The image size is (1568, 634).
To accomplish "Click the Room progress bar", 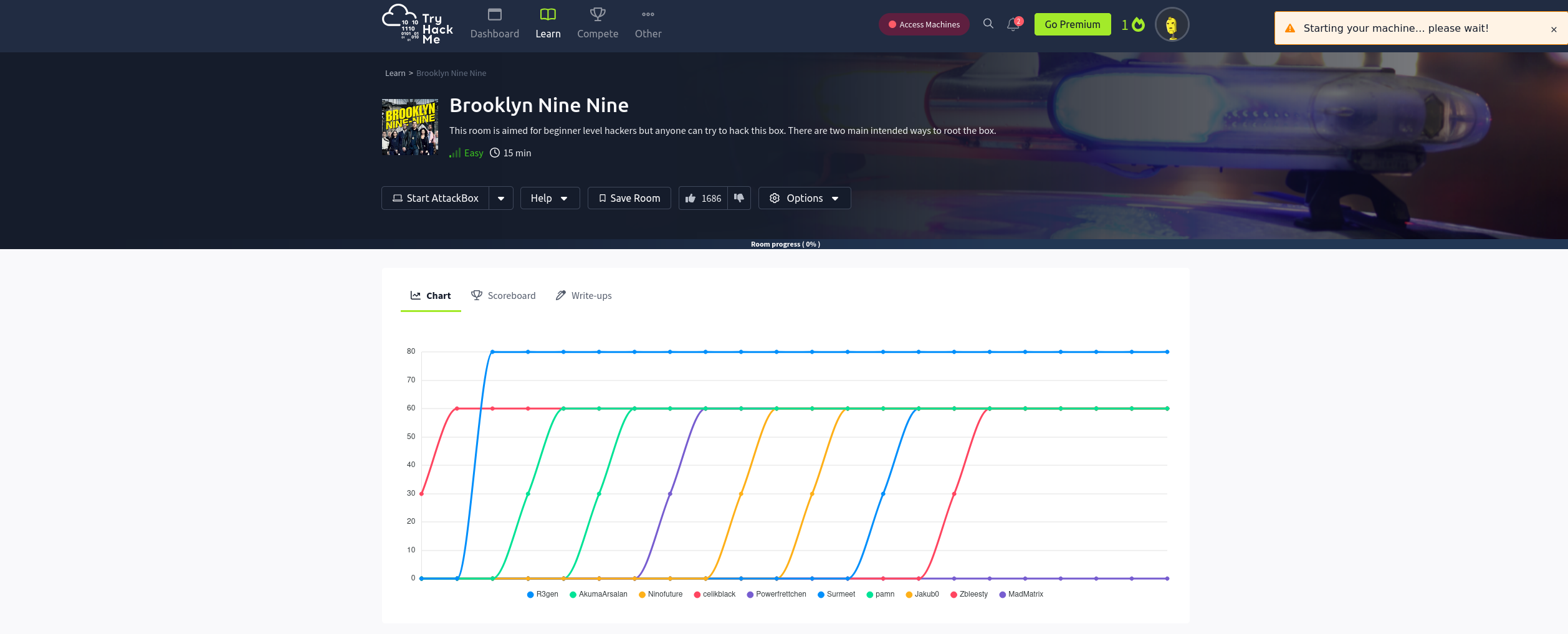I will pos(784,244).
